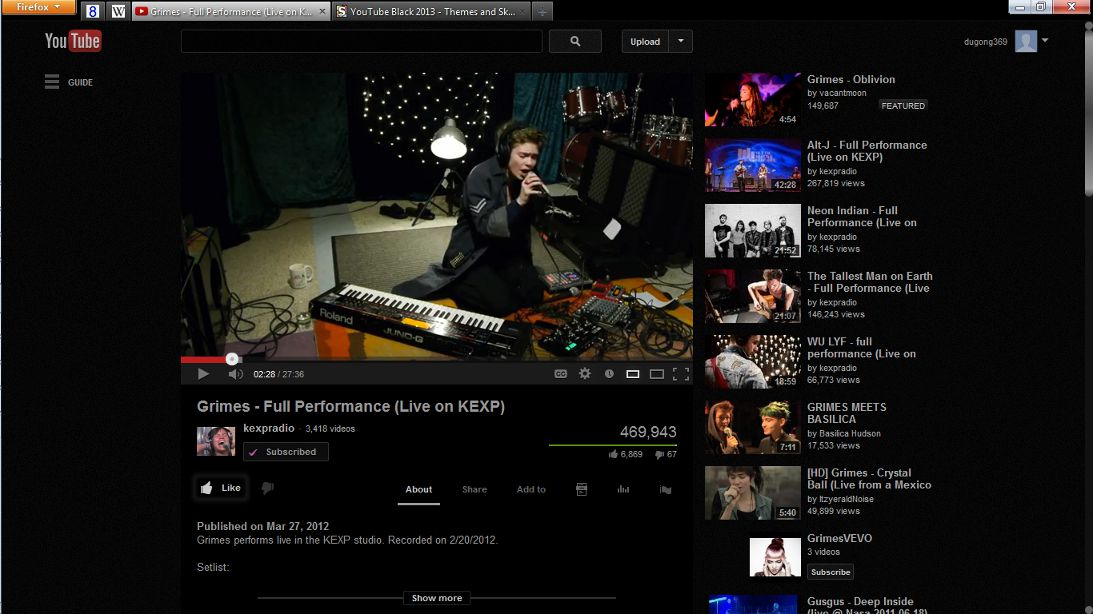Enter fullscreen mode
Viewport: 1093px width, 614px height.
pyautogui.click(x=682, y=373)
